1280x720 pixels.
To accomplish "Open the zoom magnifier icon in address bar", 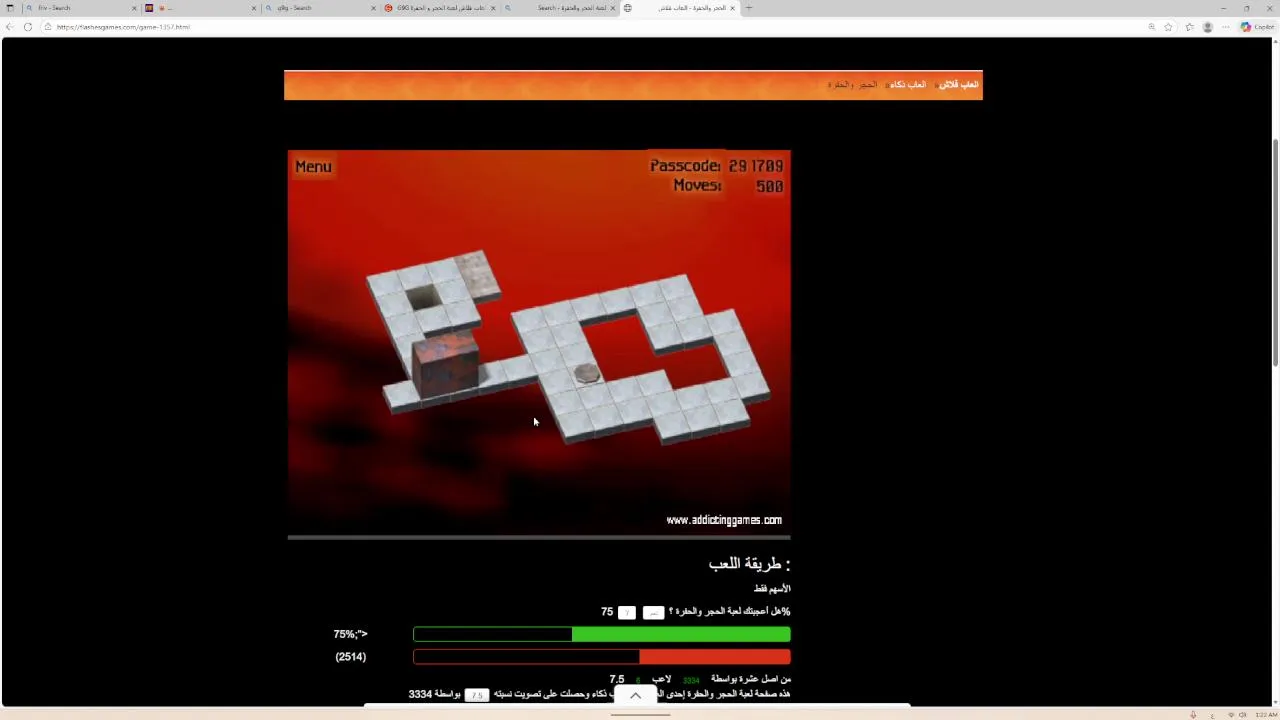I will pos(1152,27).
